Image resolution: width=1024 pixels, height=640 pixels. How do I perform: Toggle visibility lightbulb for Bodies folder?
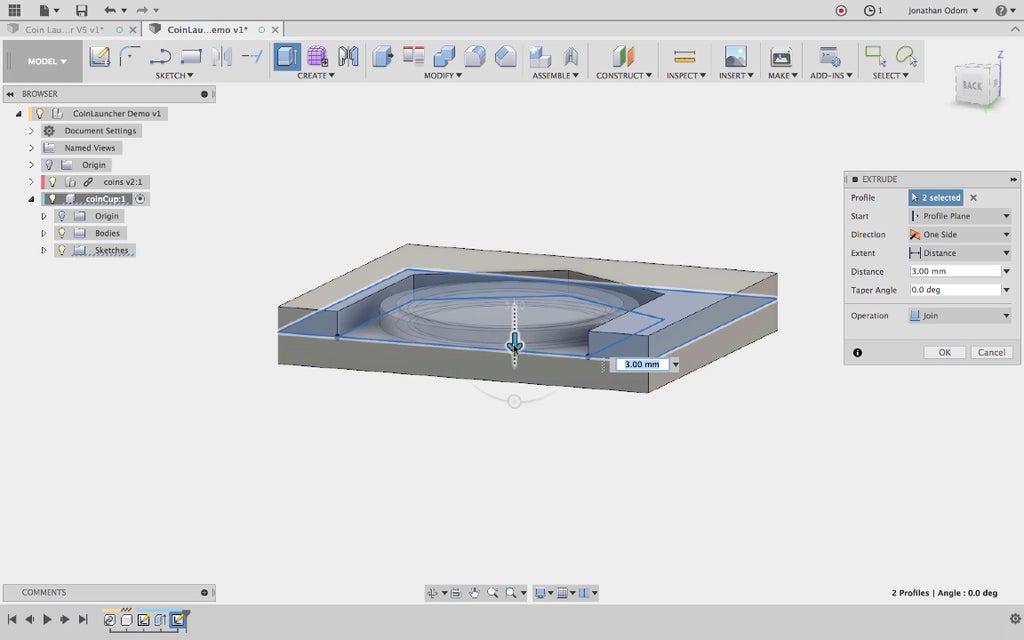pos(62,233)
